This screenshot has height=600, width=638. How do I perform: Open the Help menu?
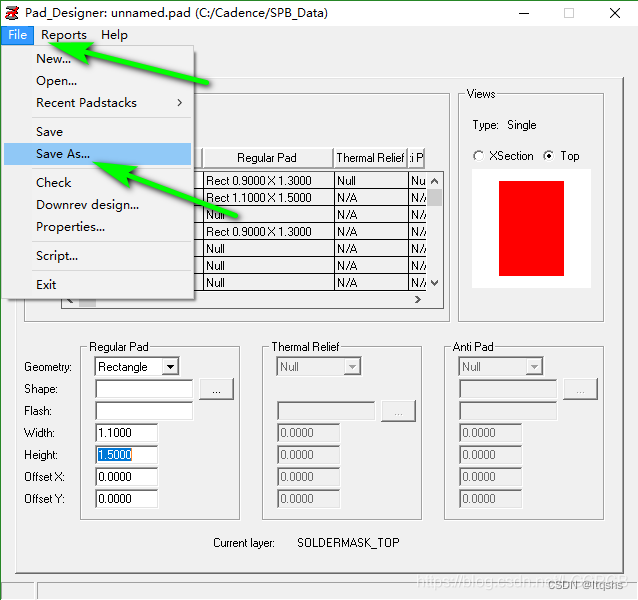pyautogui.click(x=114, y=35)
